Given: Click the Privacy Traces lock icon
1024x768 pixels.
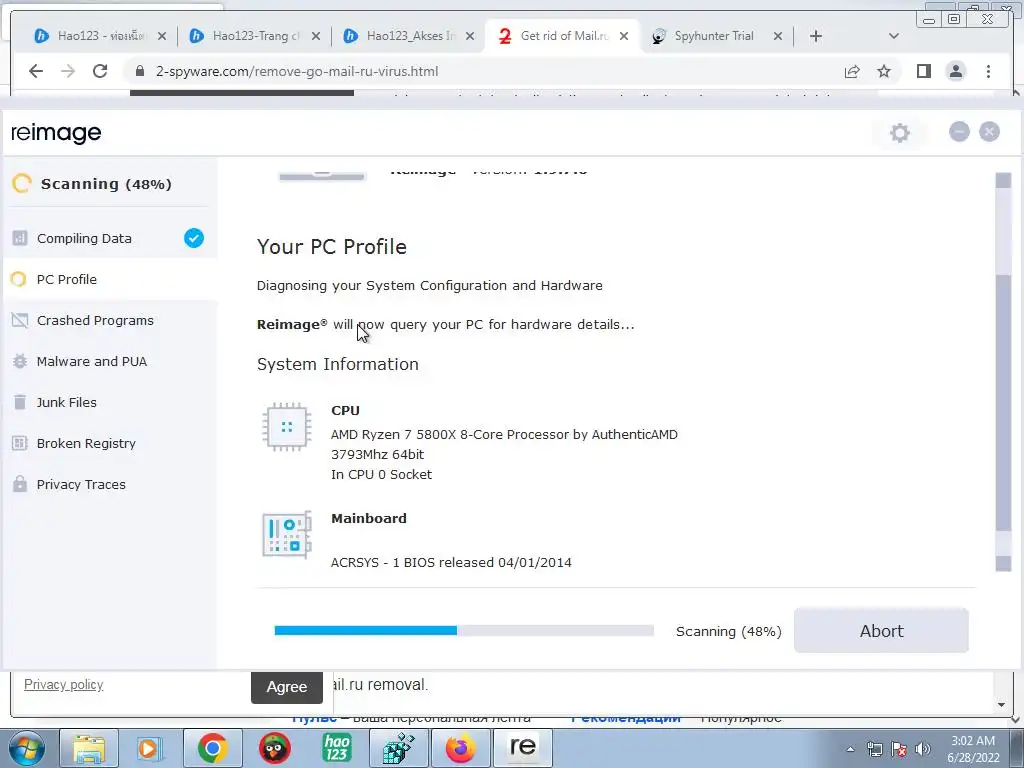Looking at the screenshot, I should tap(20, 484).
